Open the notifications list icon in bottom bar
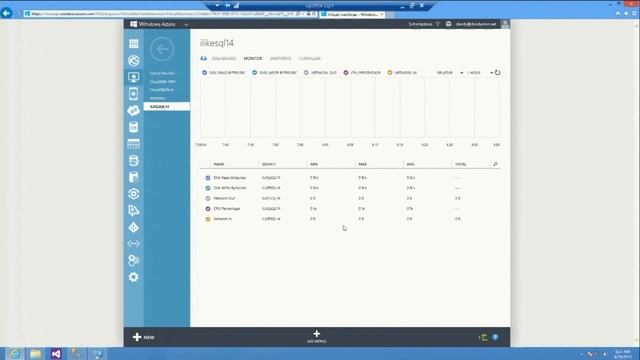This screenshot has width=640, height=360. coord(483,337)
